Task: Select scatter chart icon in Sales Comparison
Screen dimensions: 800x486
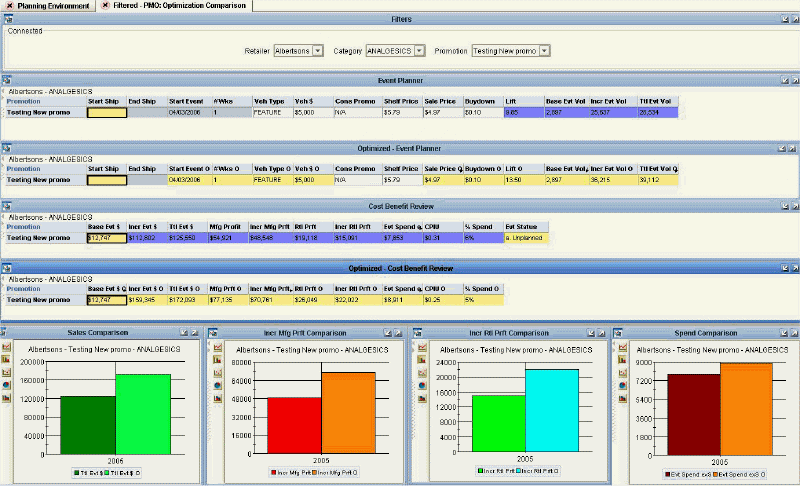Action: [x=6, y=372]
